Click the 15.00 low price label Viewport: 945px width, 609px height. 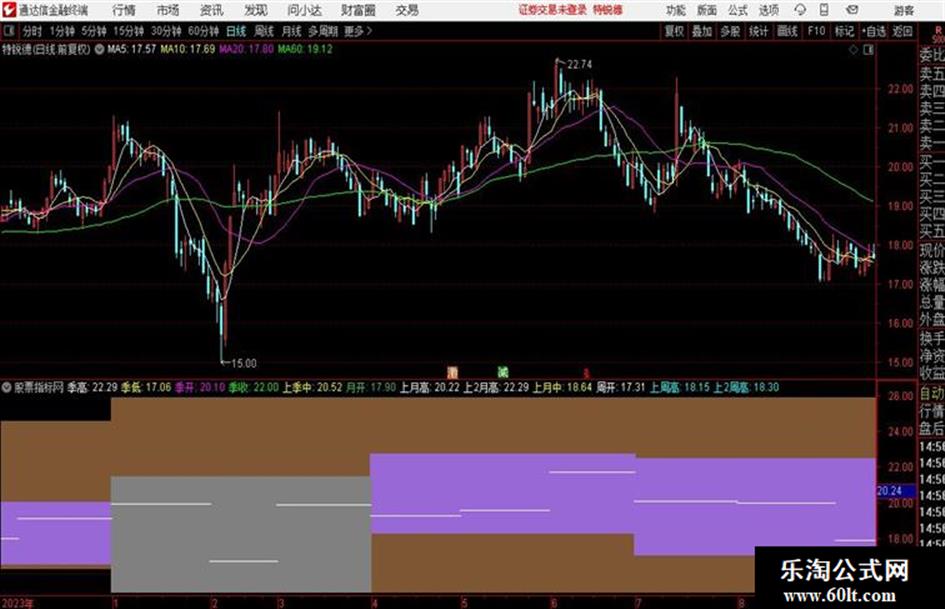pos(243,363)
